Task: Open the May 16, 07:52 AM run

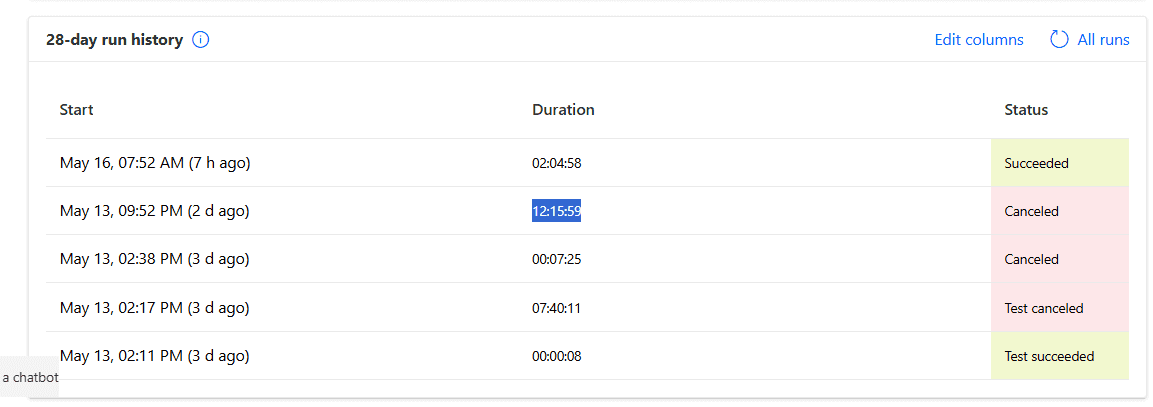Action: [155, 163]
